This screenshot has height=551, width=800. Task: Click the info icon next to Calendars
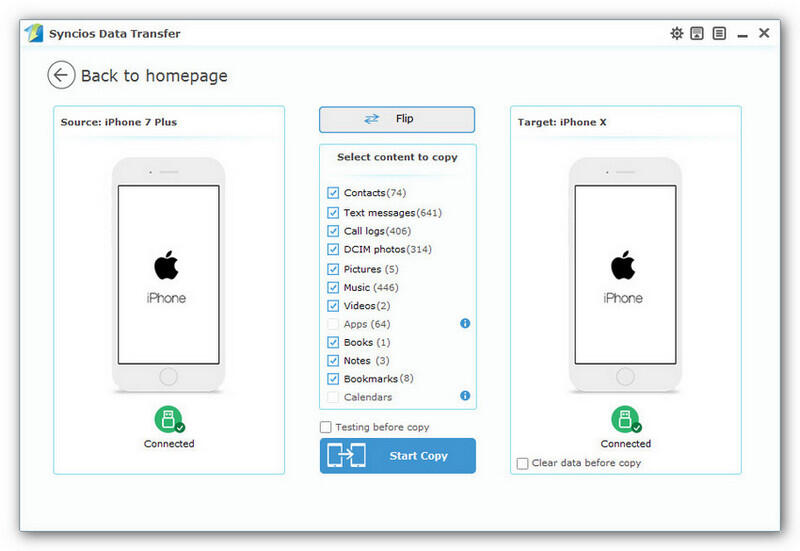465,396
